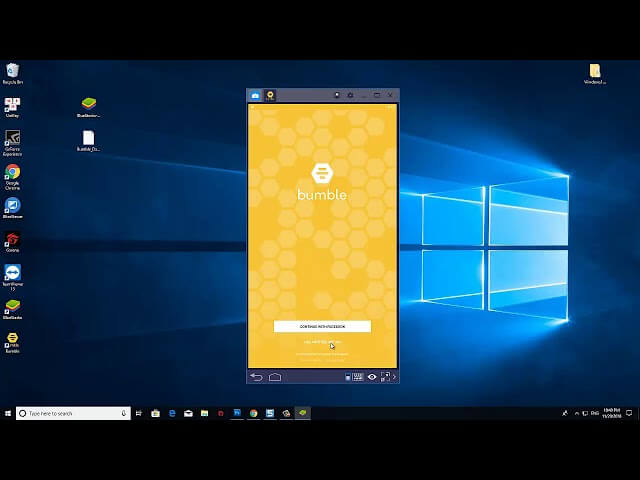The image size is (640, 480).
Task: Open Chrome from the taskbar
Action: pos(253,413)
